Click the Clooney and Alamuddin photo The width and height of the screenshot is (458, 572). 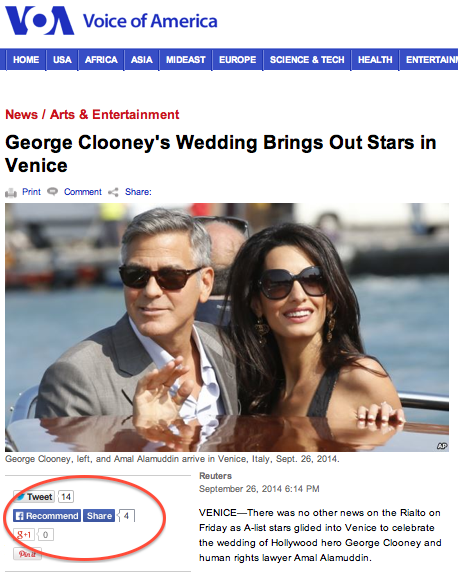point(227,327)
